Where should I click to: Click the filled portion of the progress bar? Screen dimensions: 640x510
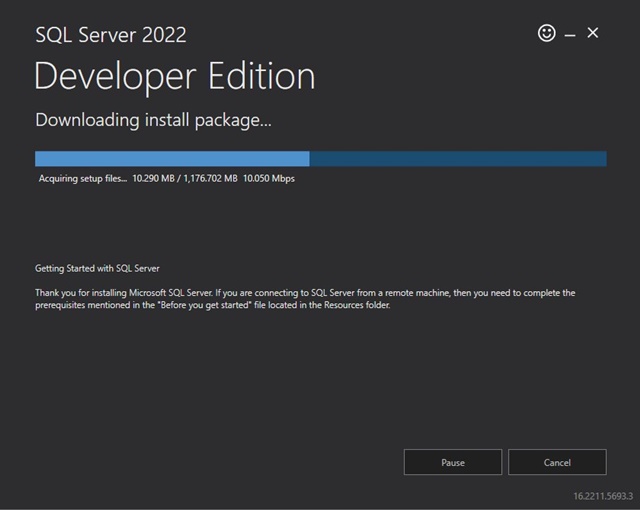(172, 158)
